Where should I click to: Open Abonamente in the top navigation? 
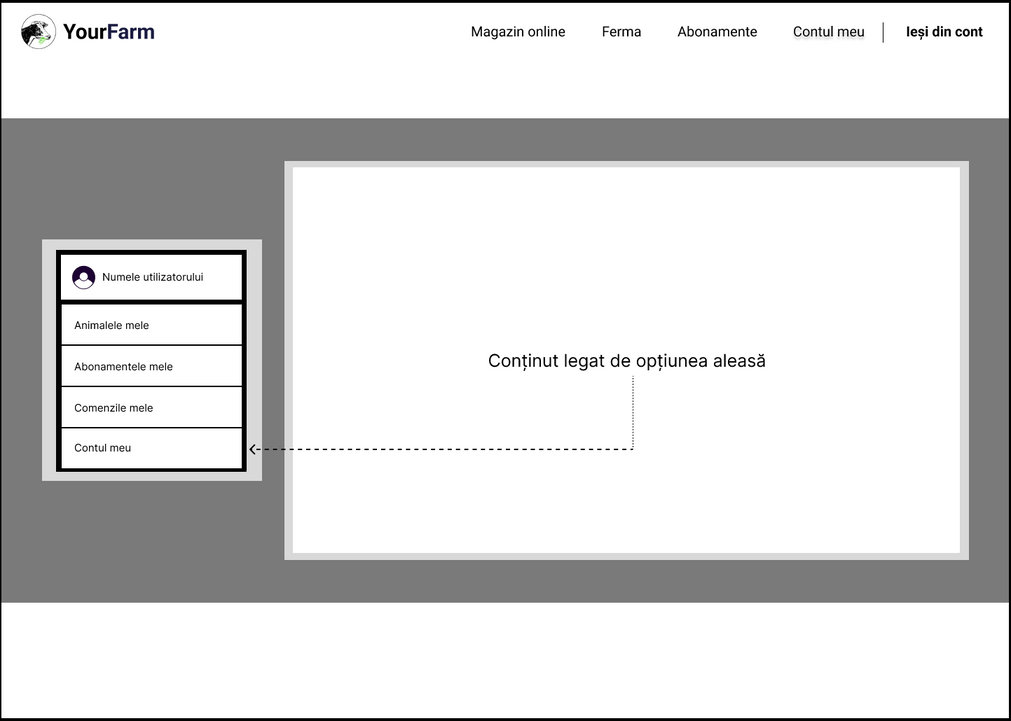coord(717,32)
